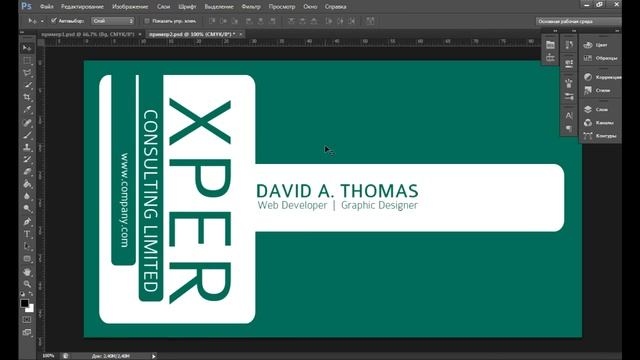
Task: Select the Crop tool
Action: coord(27,97)
